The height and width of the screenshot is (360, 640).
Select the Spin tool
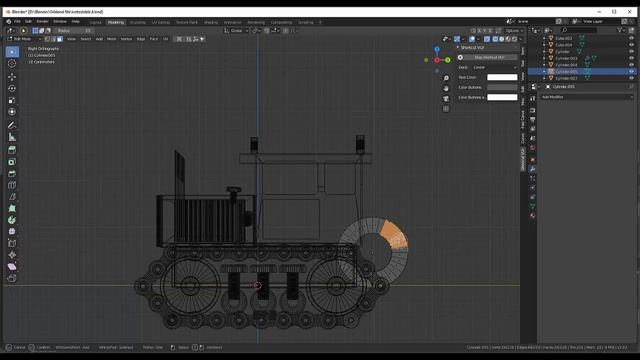12,220
